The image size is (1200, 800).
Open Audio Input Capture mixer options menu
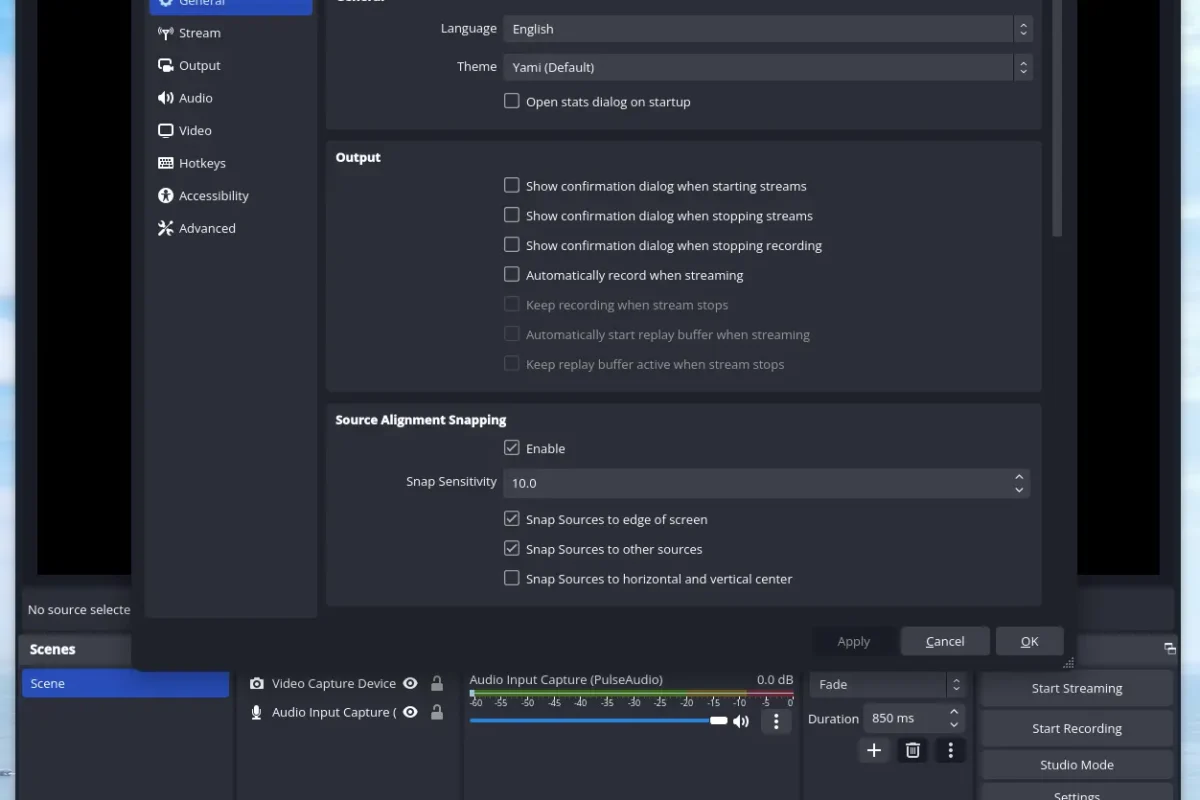[x=776, y=721]
